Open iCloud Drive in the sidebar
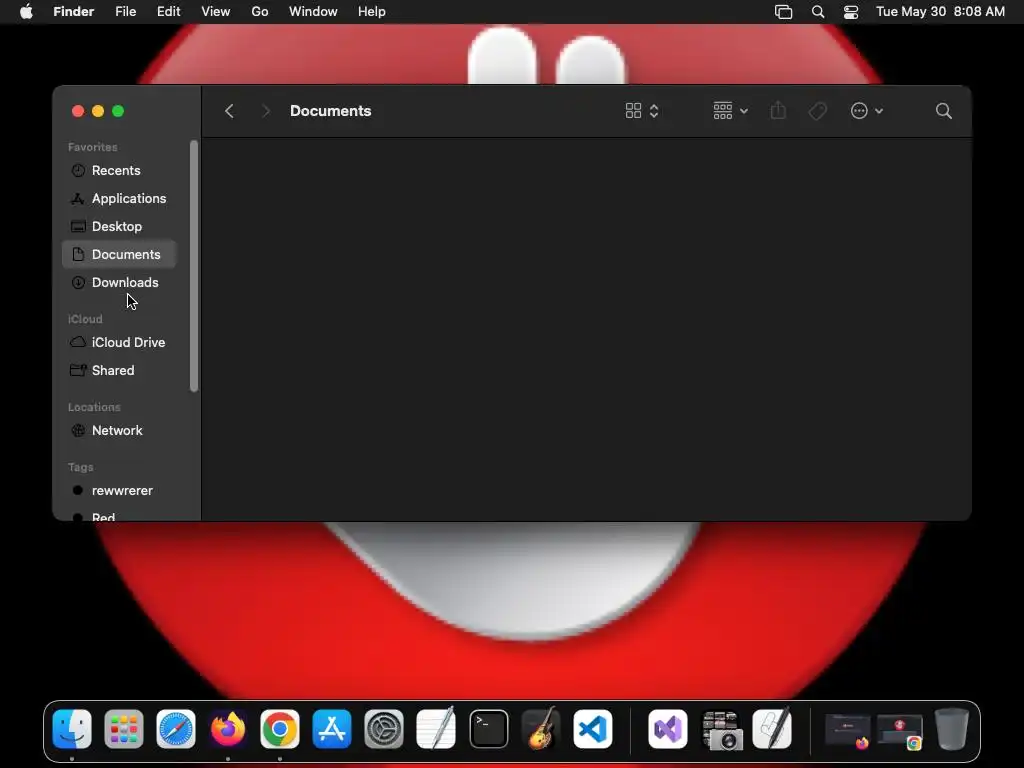 [119, 342]
